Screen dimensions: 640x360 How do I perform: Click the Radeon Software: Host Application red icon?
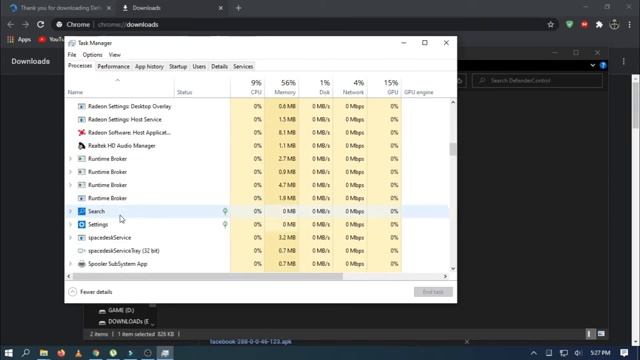pos(82,133)
